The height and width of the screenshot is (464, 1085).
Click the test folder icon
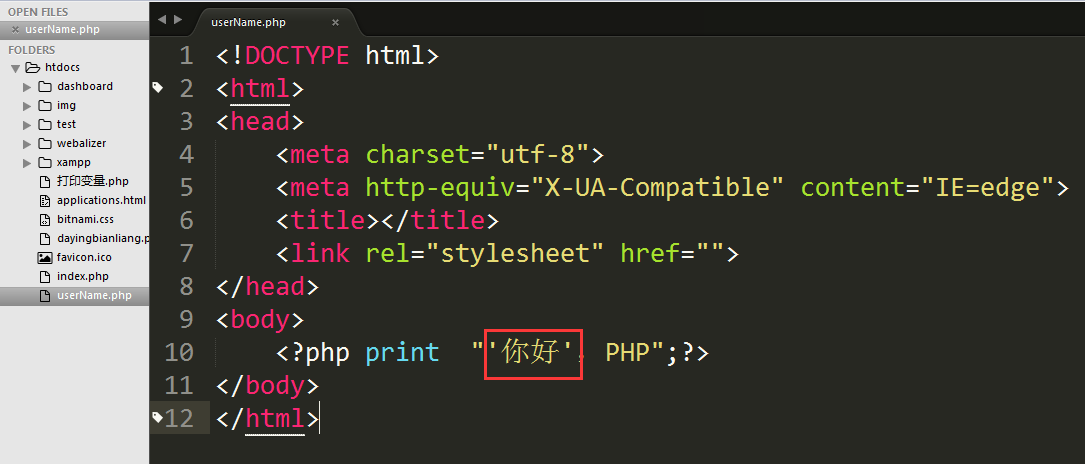point(45,124)
